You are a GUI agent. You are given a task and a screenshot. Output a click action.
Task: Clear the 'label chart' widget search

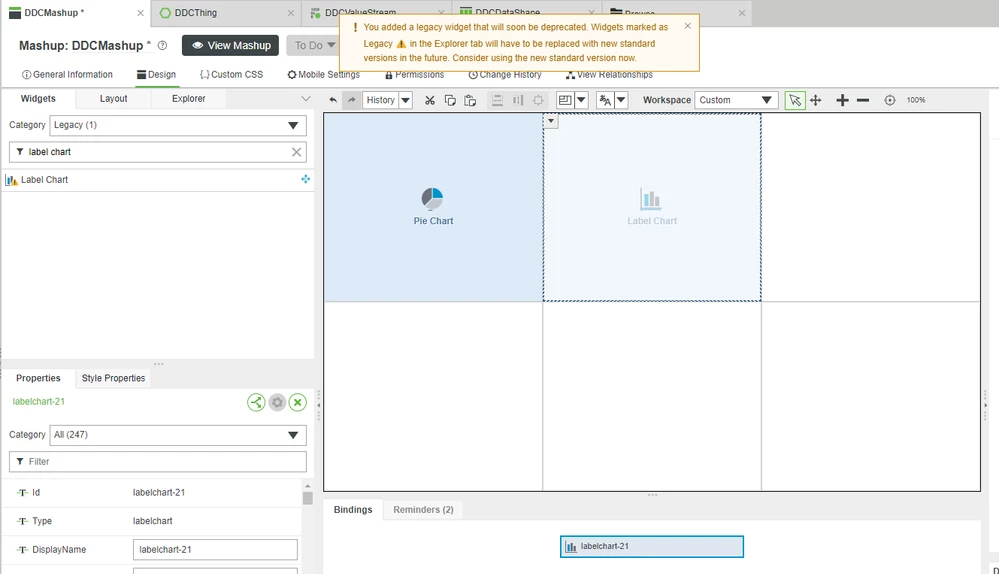(x=296, y=152)
